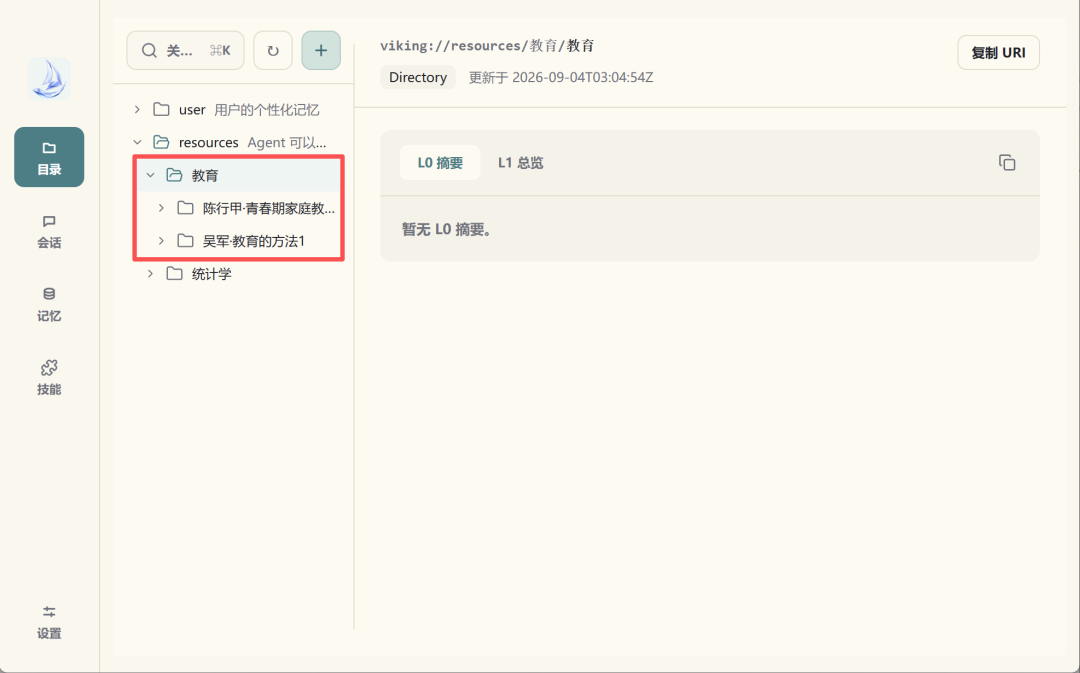Click the Directory type badge

point(418,77)
